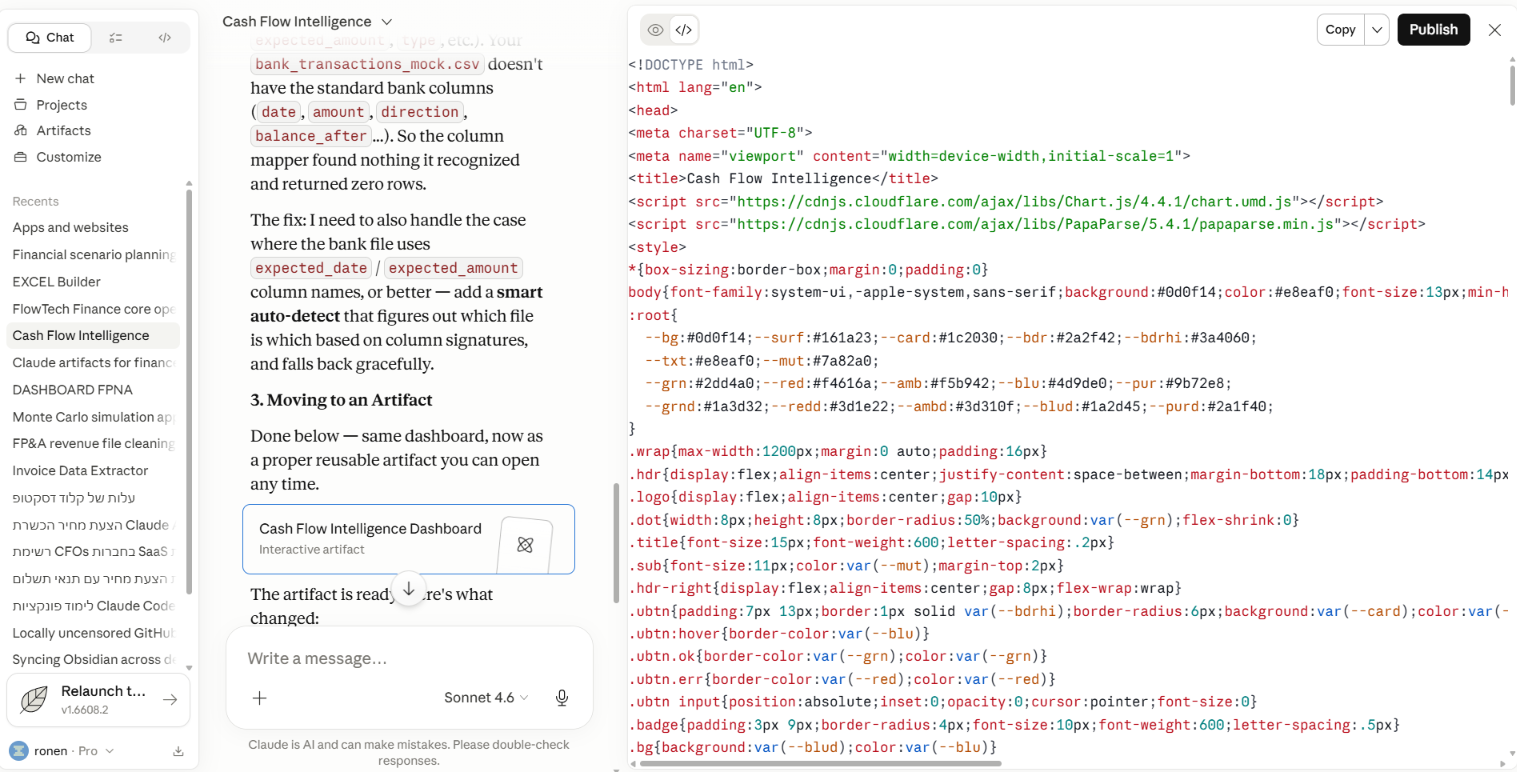Screen dimensions: 1517x772
Task: Switch to the Chat mode tab
Action: (x=50, y=37)
